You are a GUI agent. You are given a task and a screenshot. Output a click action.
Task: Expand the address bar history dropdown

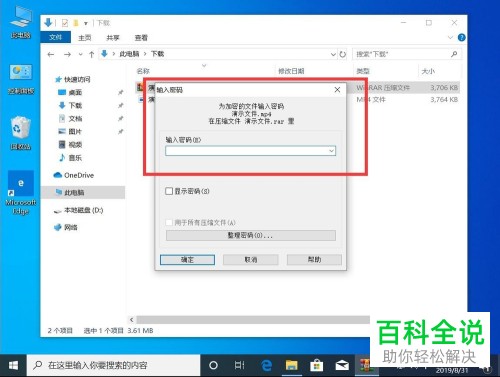tap(333, 54)
